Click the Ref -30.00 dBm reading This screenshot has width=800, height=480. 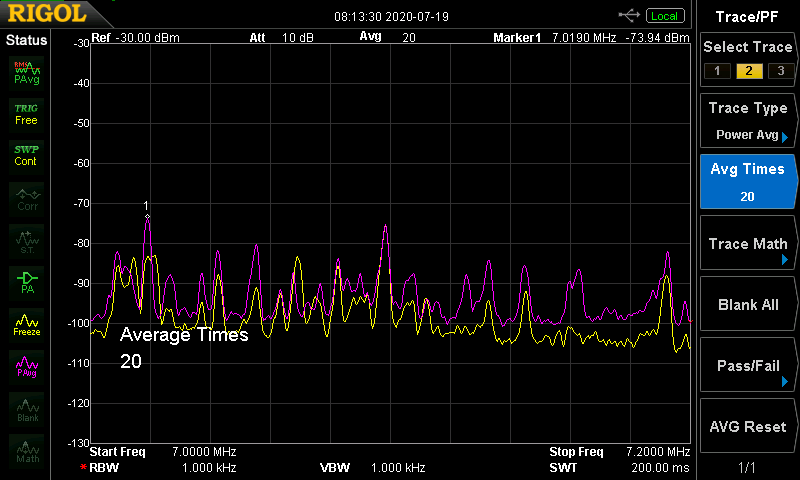(x=136, y=38)
